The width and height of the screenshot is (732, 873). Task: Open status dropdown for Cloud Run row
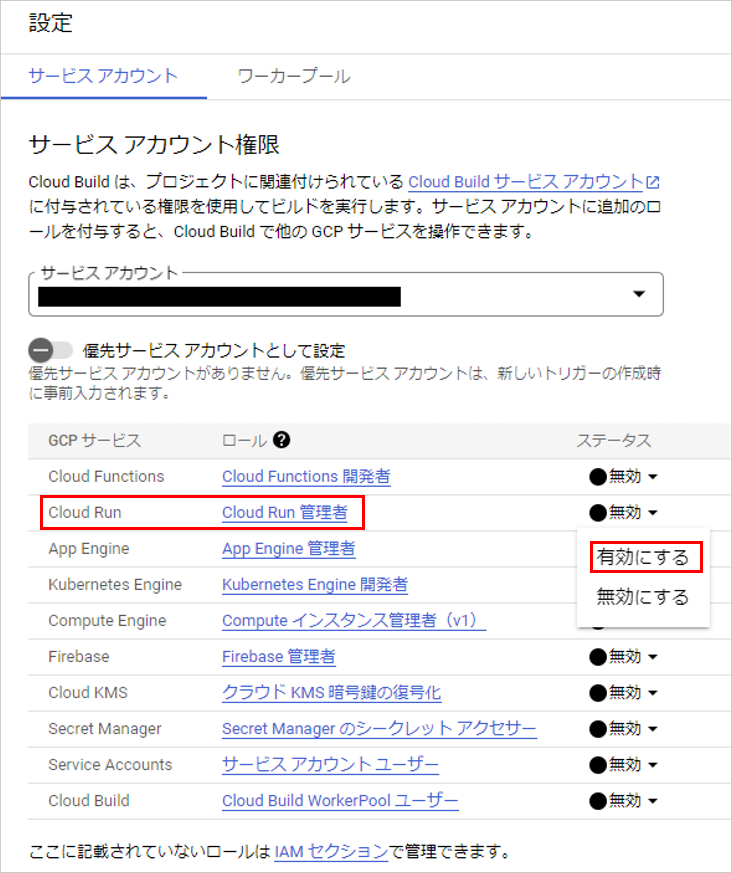(623, 512)
